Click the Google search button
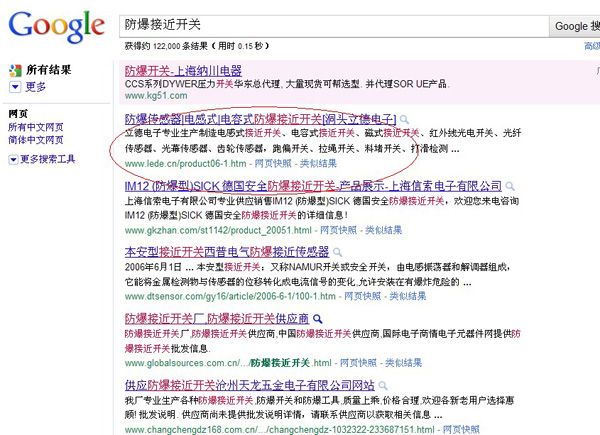The width and height of the screenshot is (600, 435). (575, 26)
